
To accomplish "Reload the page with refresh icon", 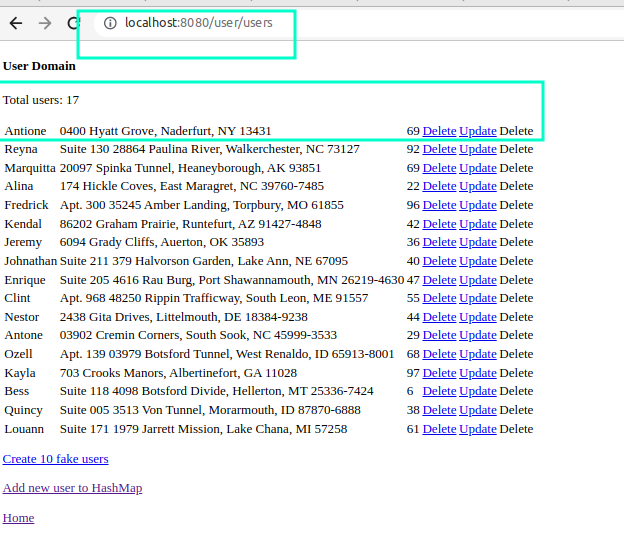I will (73, 23).
